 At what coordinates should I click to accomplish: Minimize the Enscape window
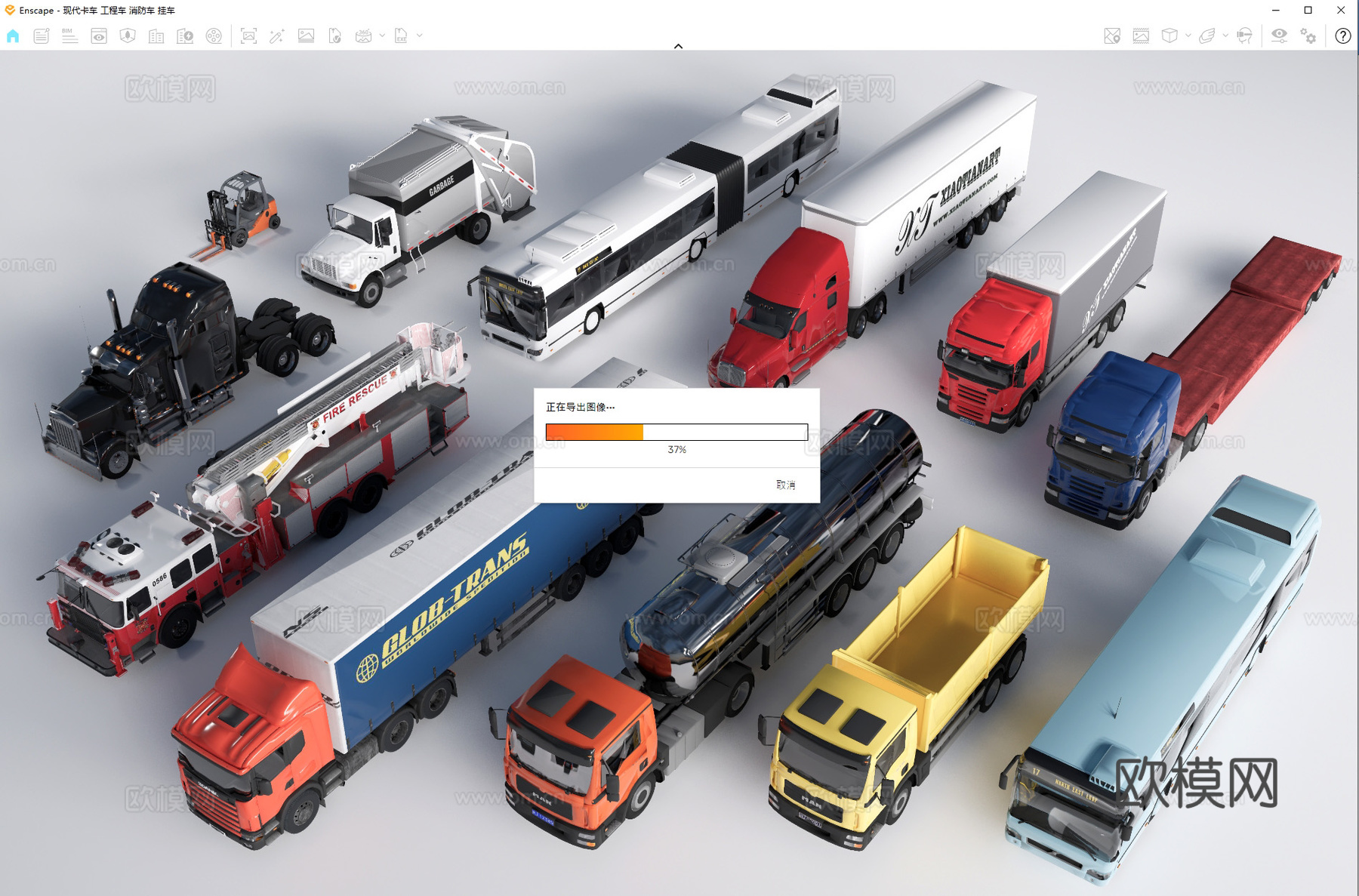pyautogui.click(x=1275, y=11)
